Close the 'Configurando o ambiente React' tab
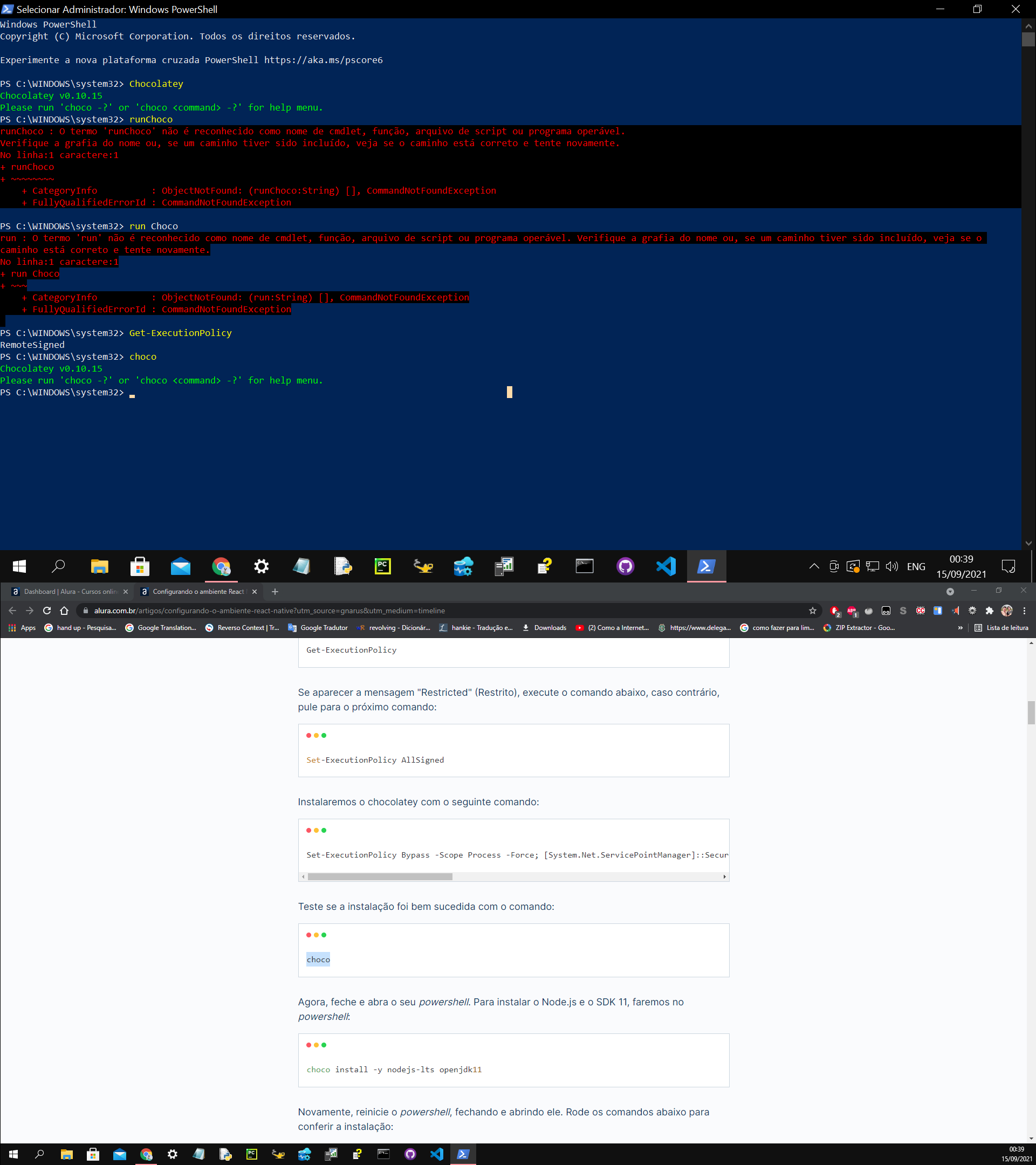1036x1165 pixels. (255, 592)
